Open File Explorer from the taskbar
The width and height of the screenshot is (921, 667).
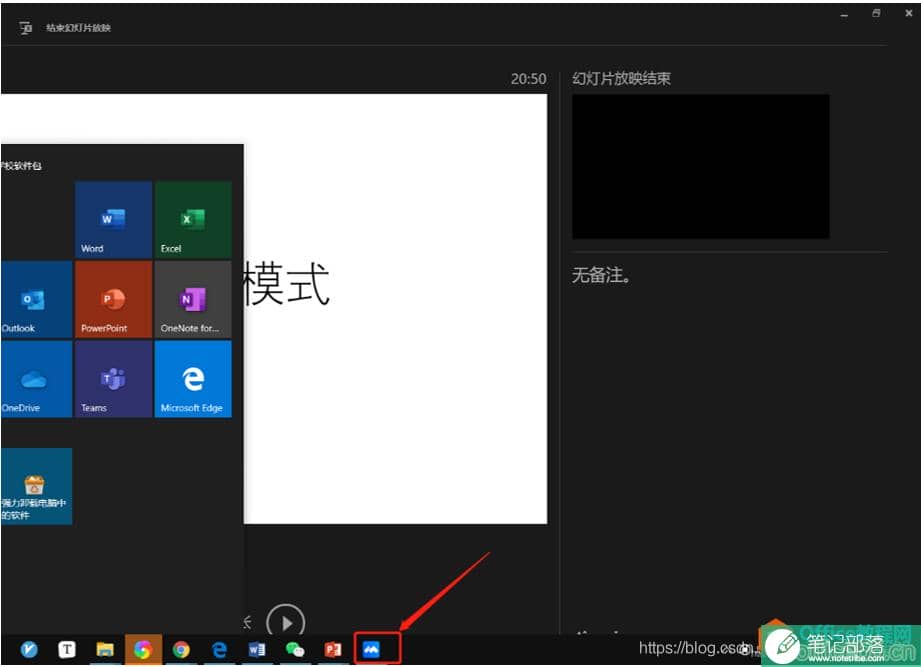pyautogui.click(x=105, y=649)
